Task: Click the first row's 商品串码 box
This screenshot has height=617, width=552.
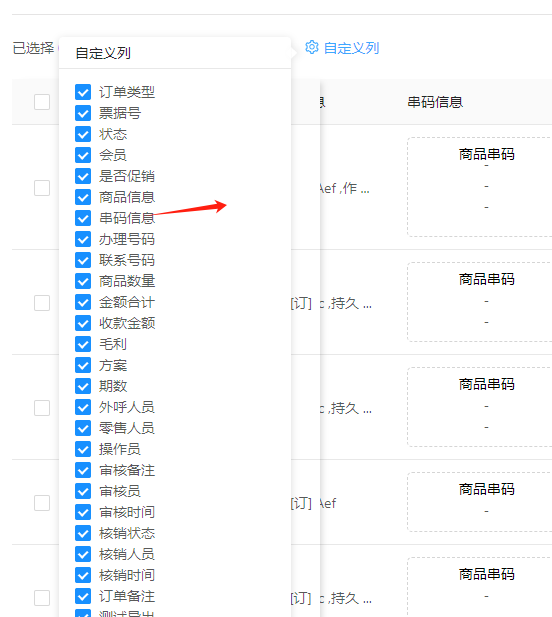Action: (x=479, y=187)
